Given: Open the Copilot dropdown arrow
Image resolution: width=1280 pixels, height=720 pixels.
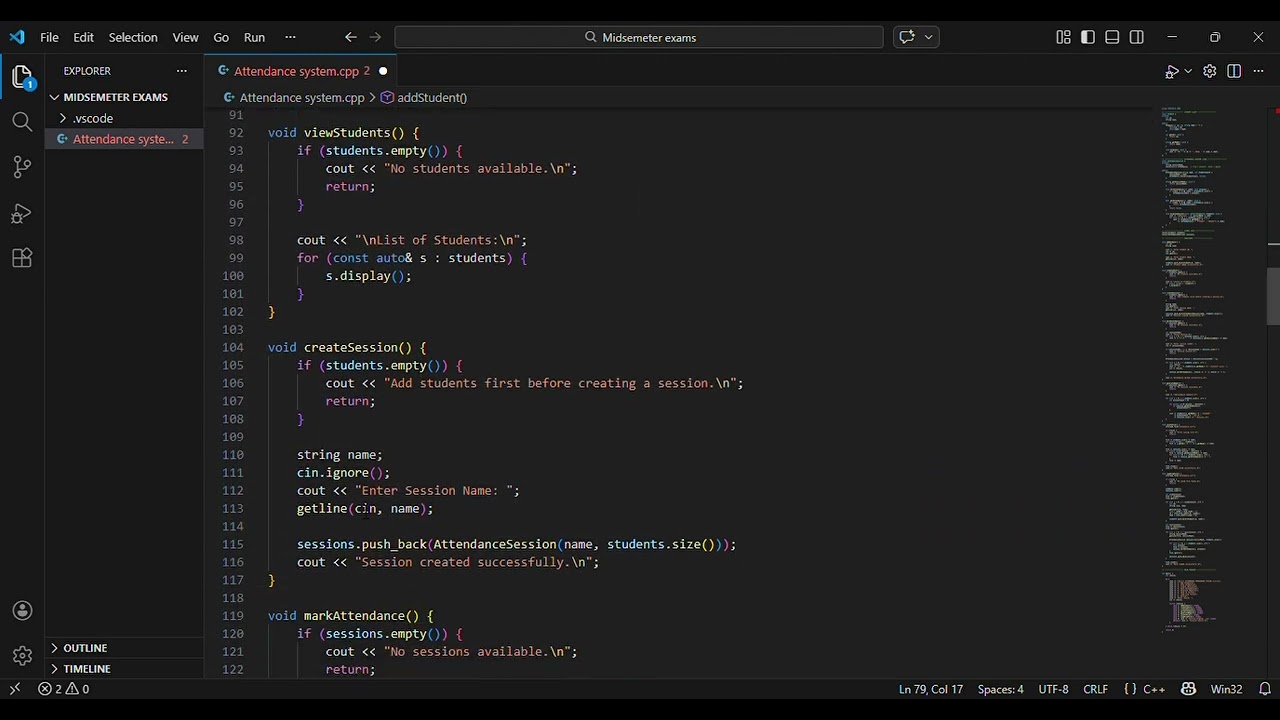Looking at the screenshot, I should [x=929, y=37].
